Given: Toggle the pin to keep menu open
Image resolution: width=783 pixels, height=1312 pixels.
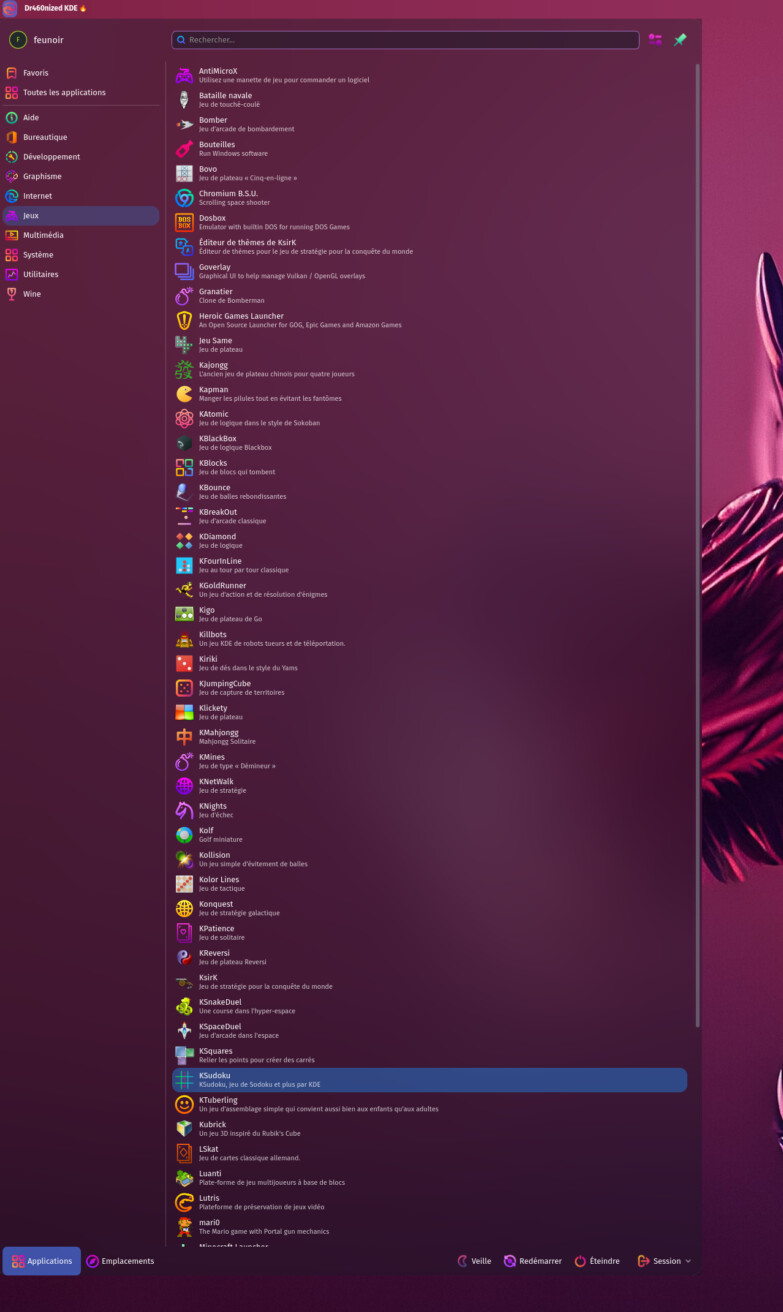Looking at the screenshot, I should [680, 40].
